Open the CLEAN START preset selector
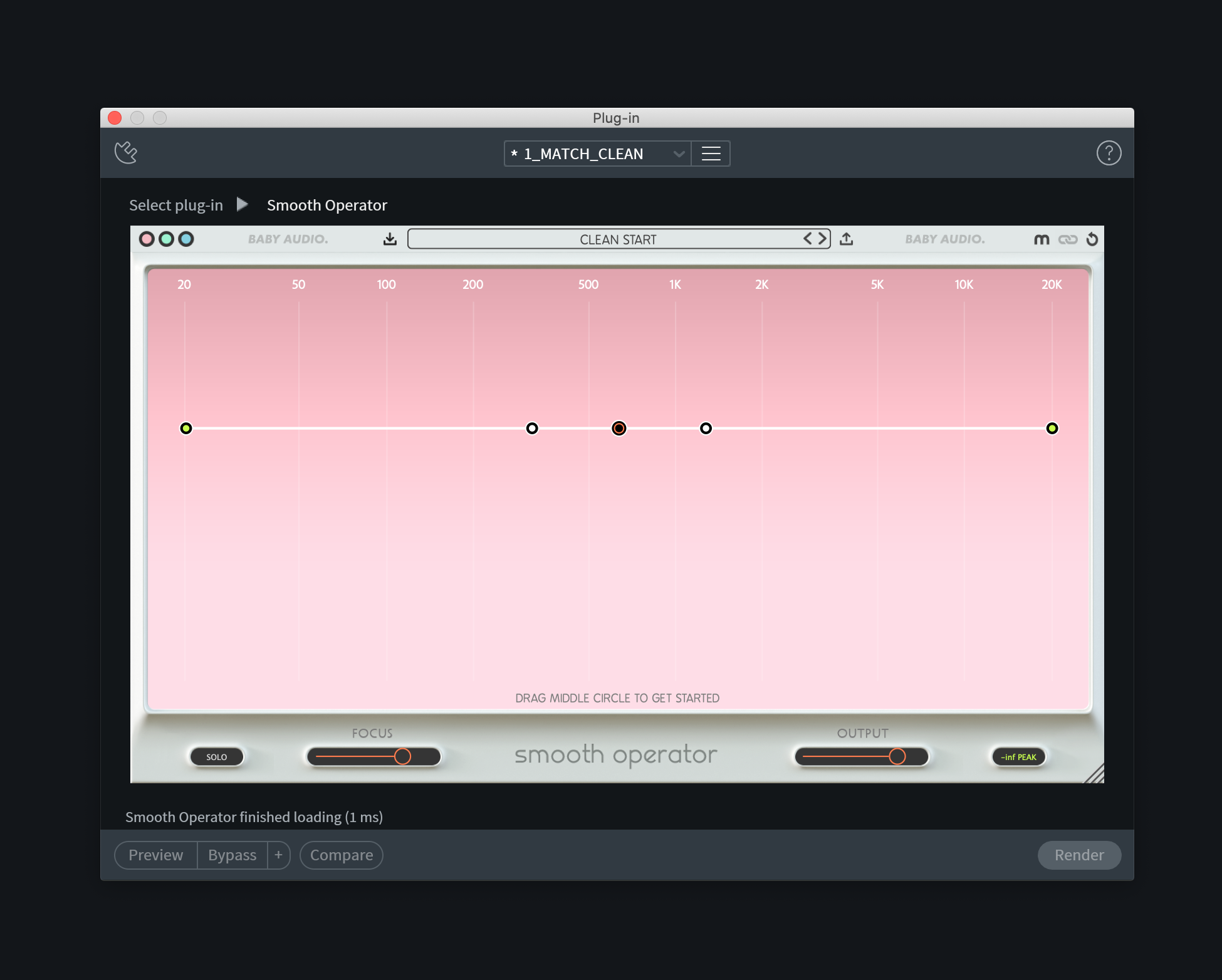1222x980 pixels. [x=619, y=239]
